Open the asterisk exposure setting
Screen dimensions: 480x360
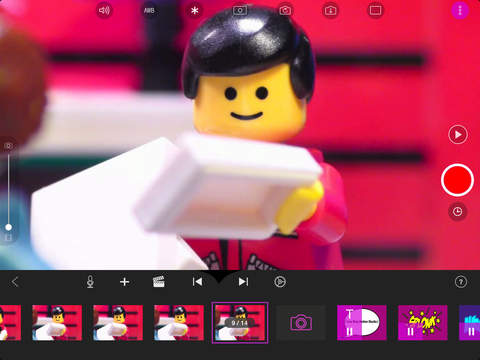(x=195, y=11)
